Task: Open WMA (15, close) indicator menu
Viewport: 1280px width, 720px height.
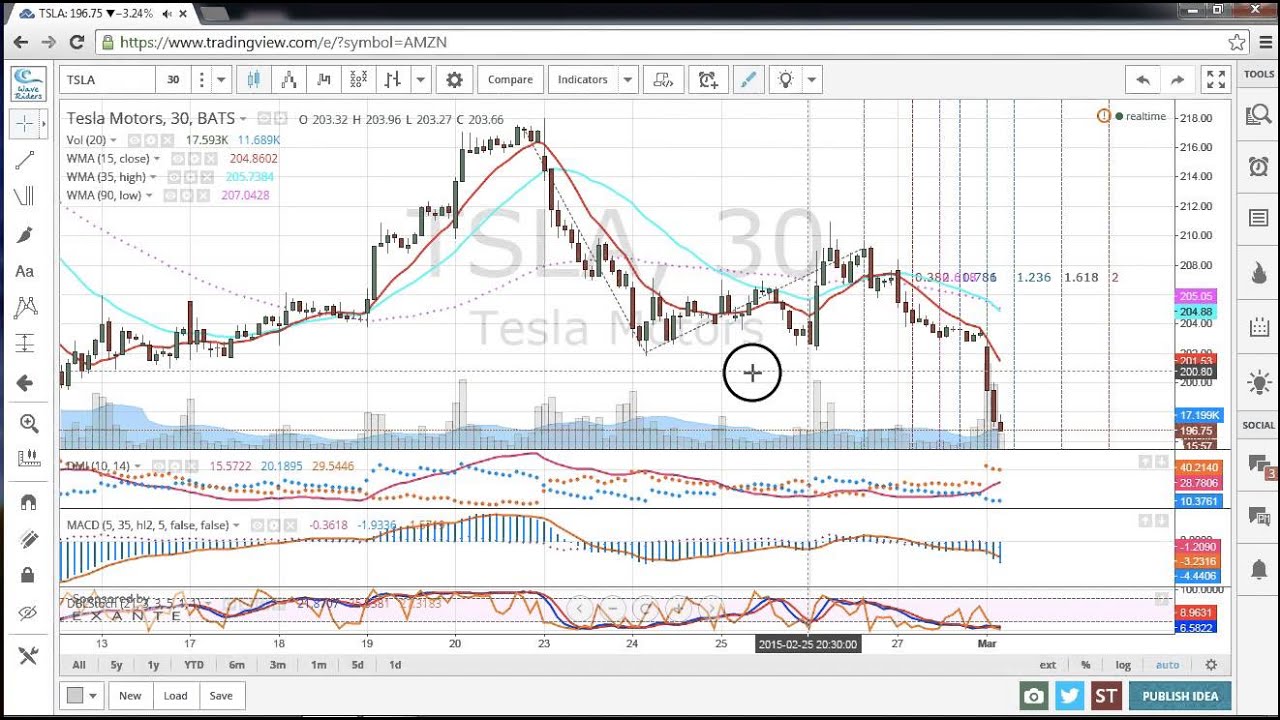Action: click(x=157, y=159)
